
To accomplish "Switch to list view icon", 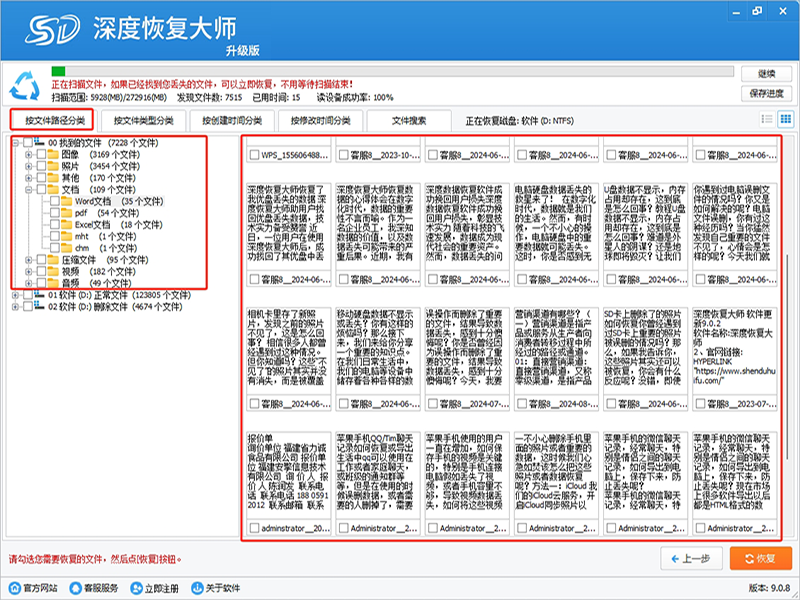I will tap(766, 120).
